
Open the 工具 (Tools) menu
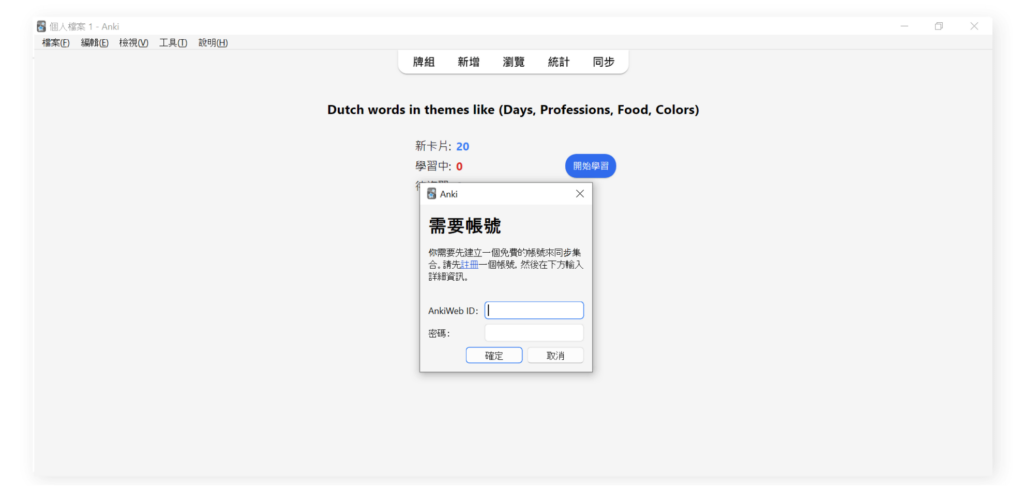[173, 43]
